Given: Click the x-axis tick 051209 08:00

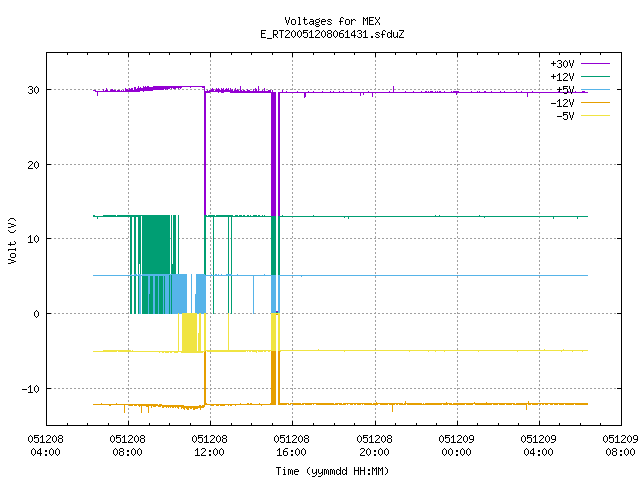Looking at the screenshot, I should [x=620, y=446].
